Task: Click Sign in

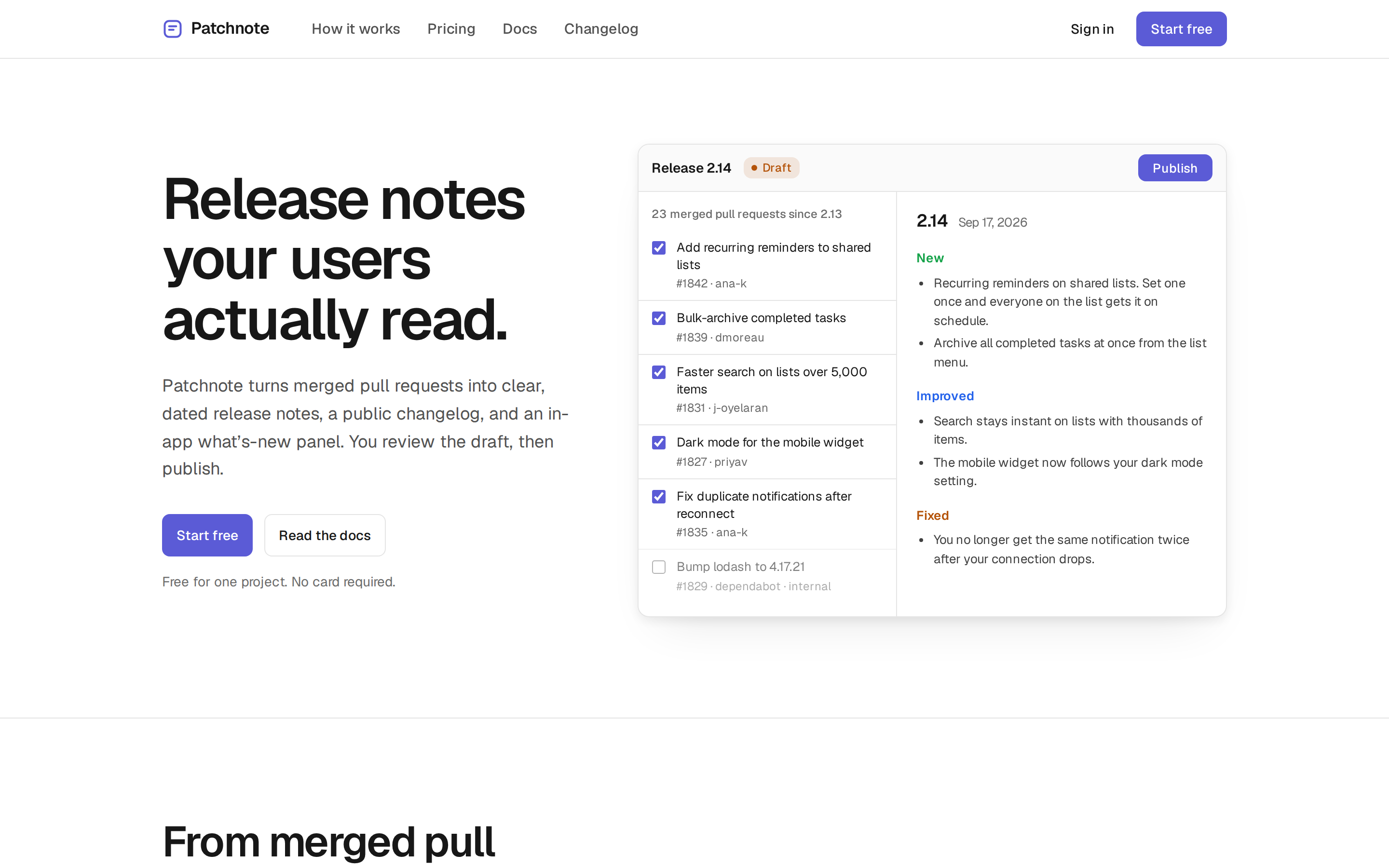Action: (x=1092, y=29)
